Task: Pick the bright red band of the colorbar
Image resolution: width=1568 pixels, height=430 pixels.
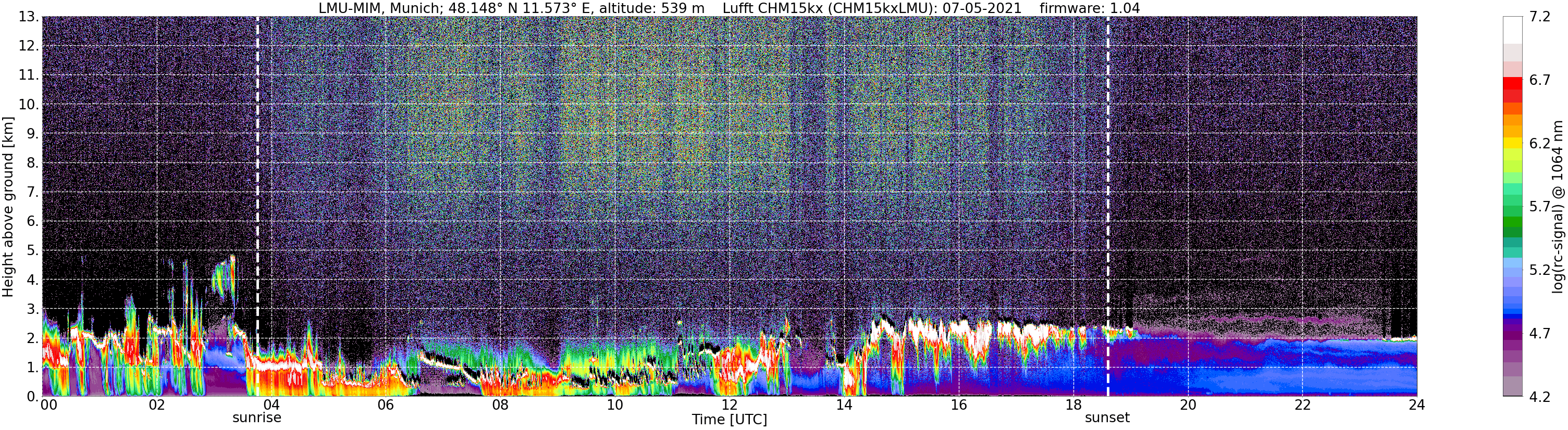Action: [x=1513, y=83]
